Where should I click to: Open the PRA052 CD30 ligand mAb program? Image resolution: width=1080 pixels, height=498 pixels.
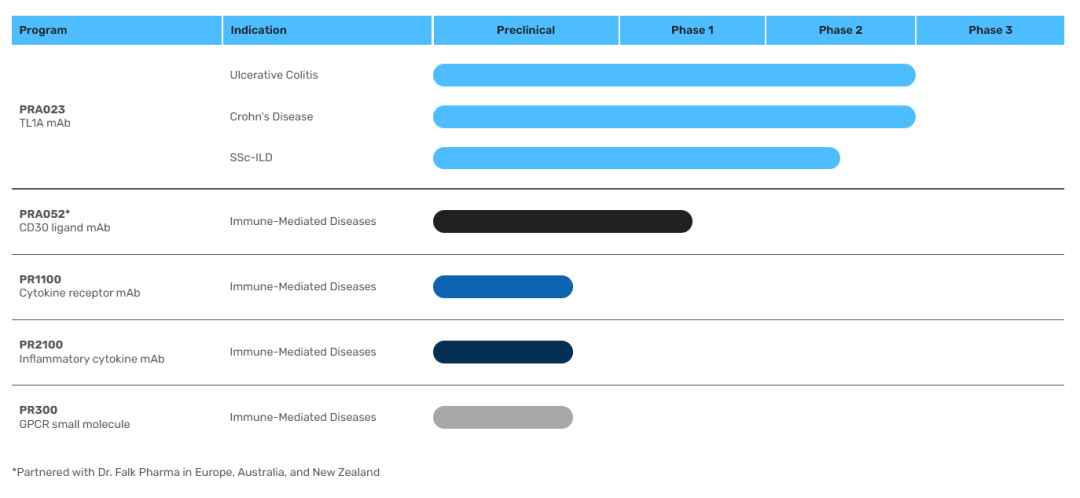pos(64,221)
